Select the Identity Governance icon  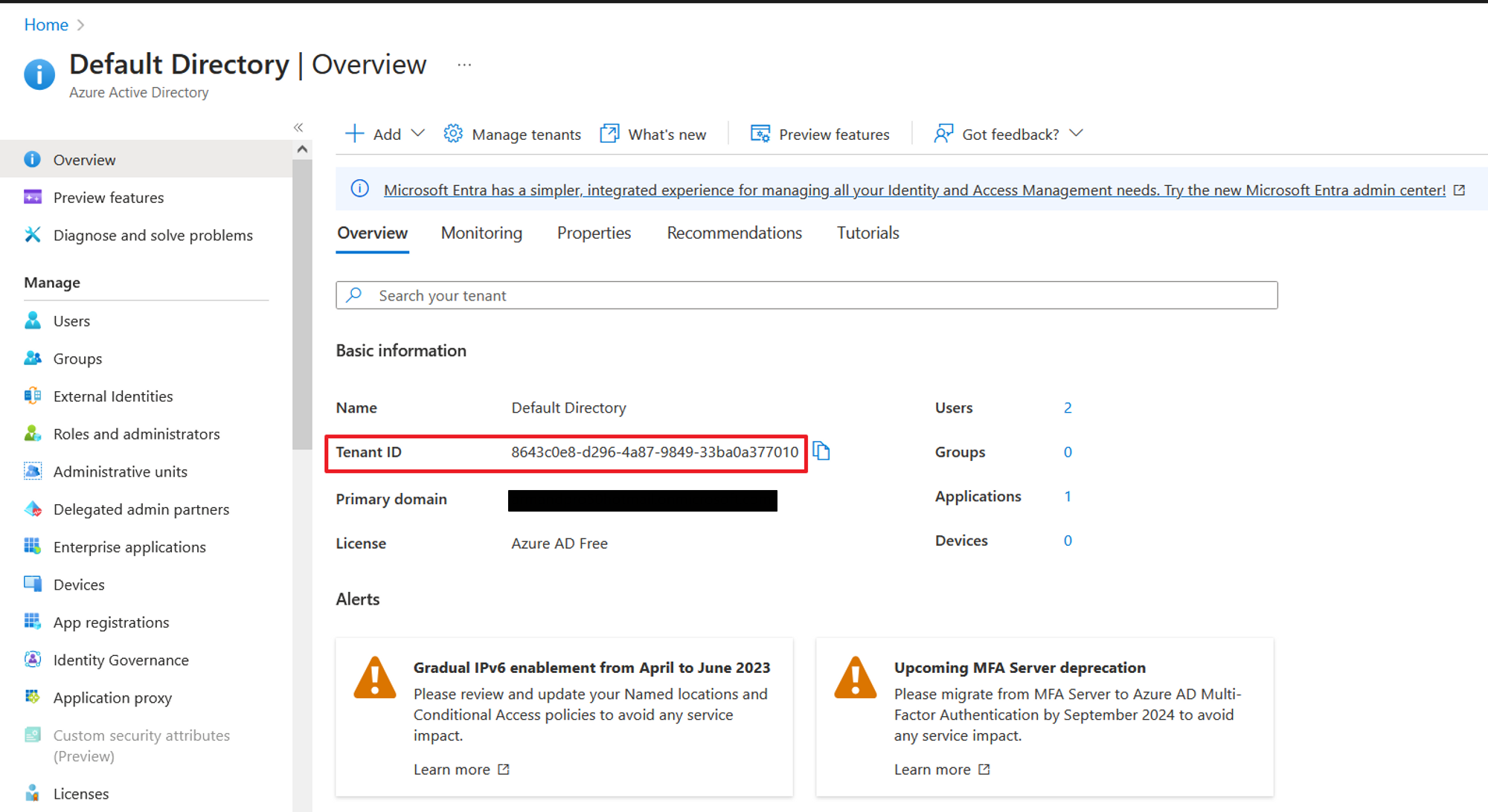click(33, 660)
